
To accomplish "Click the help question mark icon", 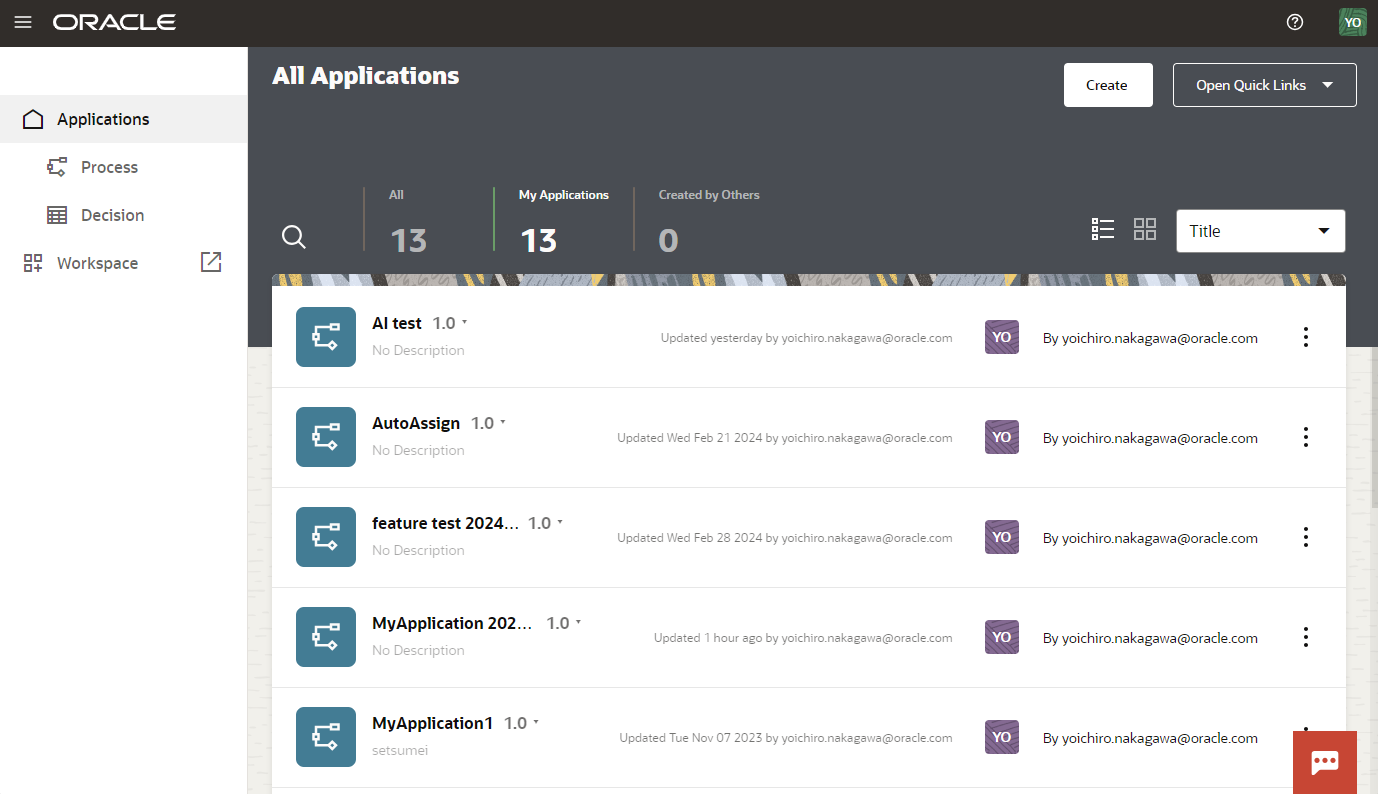I will 1295,22.
